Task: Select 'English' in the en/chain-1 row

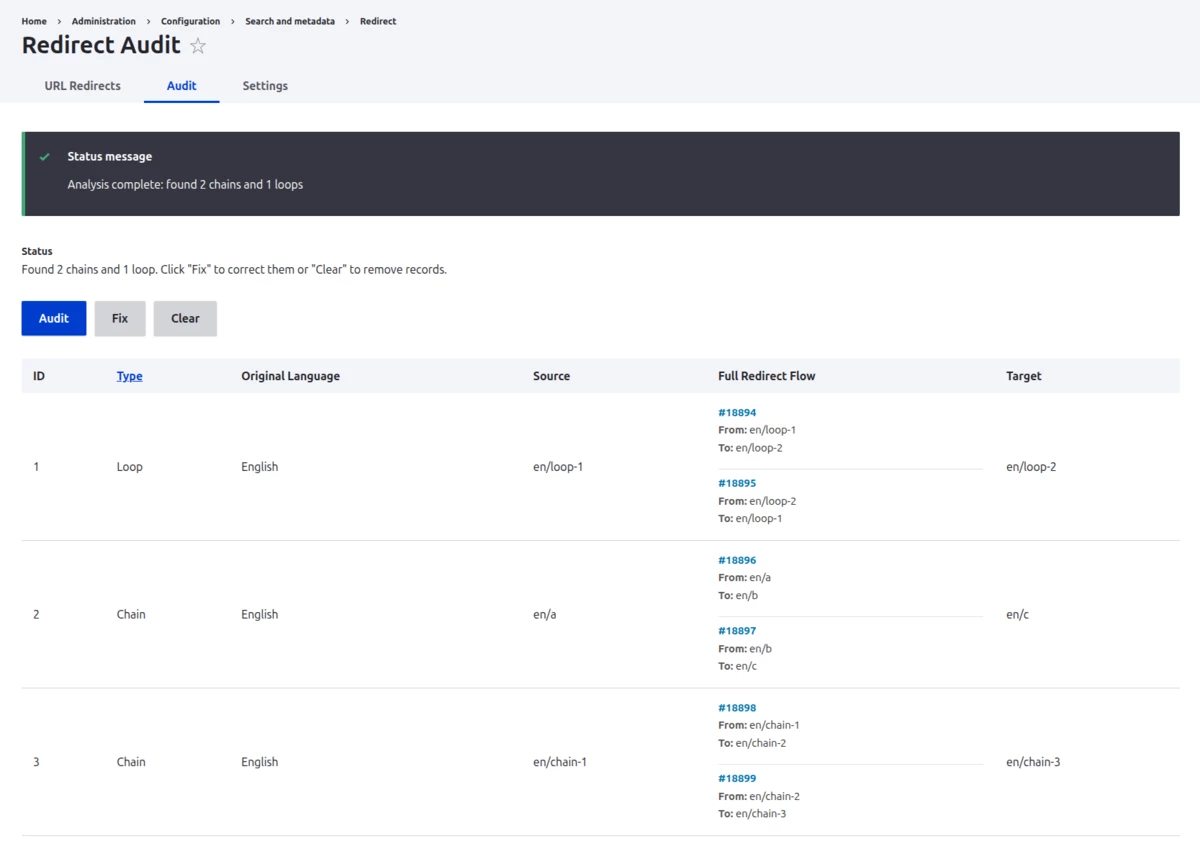Action: coord(259,762)
